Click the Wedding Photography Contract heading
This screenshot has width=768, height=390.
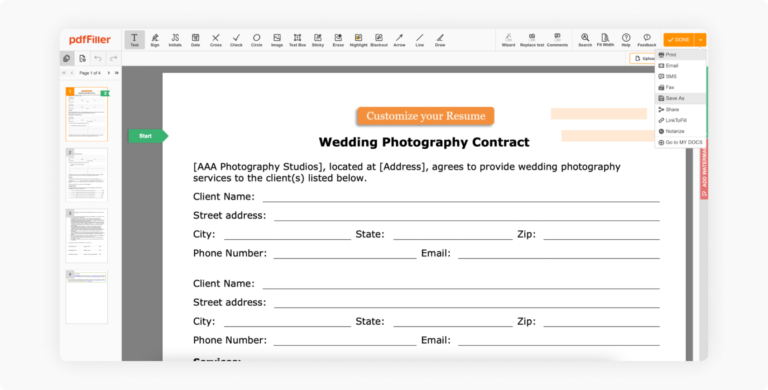(x=424, y=143)
